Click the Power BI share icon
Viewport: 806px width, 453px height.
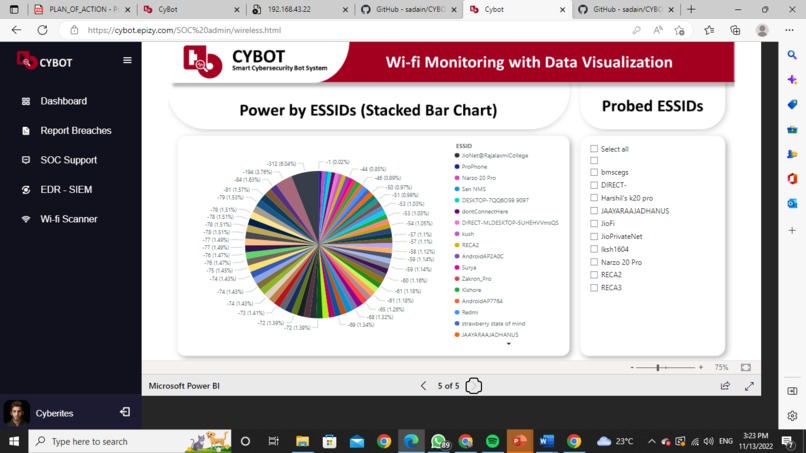tap(725, 386)
